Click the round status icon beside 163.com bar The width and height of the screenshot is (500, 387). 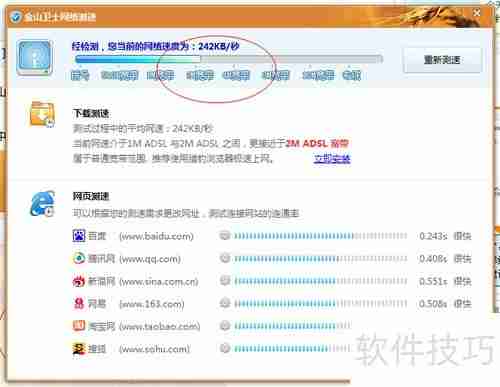pos(225,303)
